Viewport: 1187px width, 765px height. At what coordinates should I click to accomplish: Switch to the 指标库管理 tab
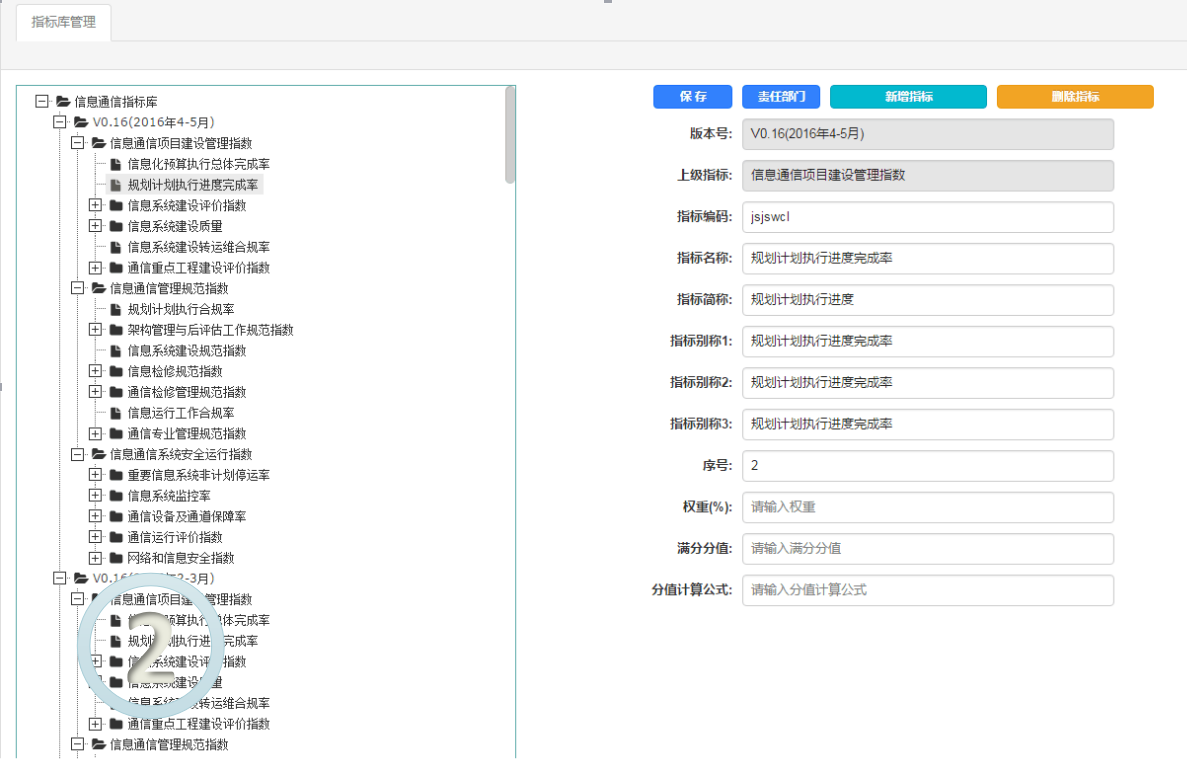(64, 22)
